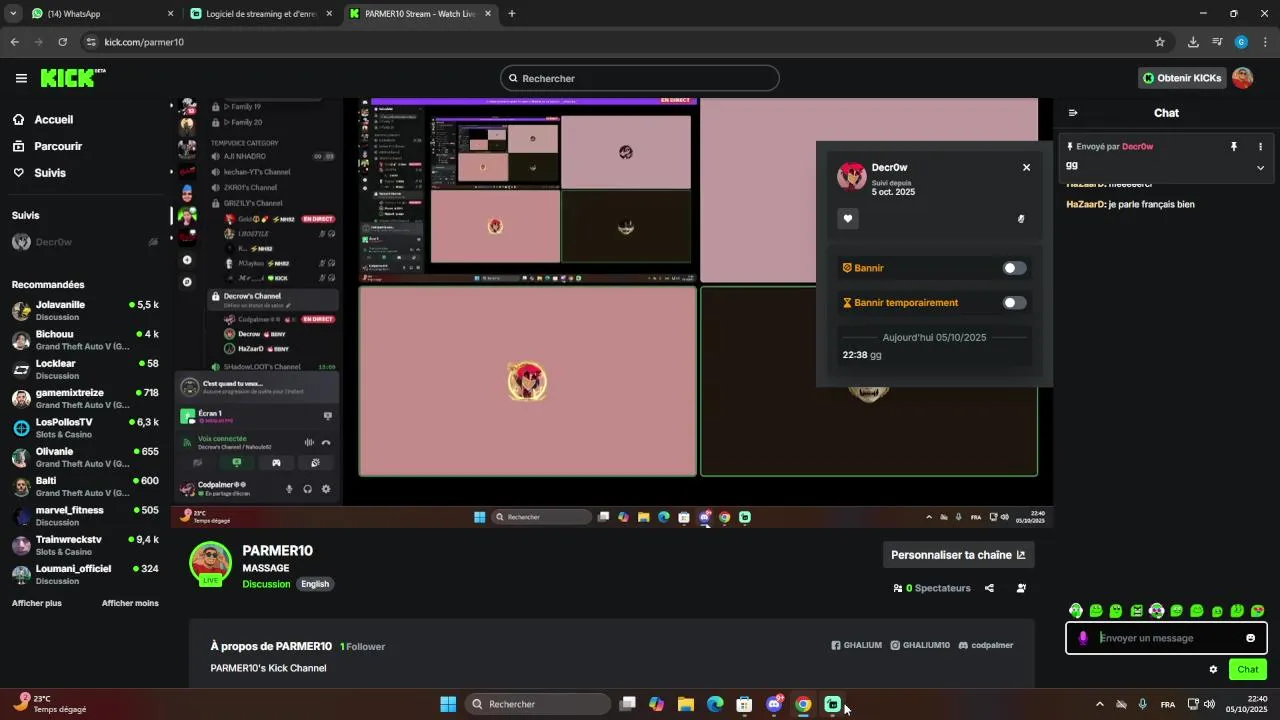
Task: Click the English language tag
Action: 315,584
